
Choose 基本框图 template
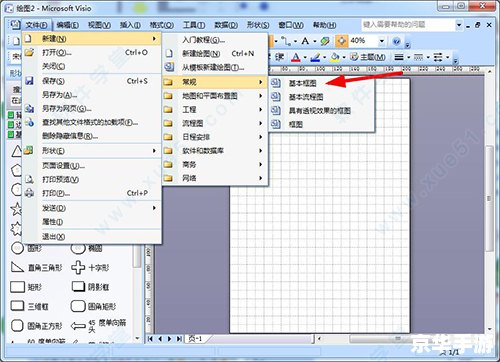click(x=322, y=83)
